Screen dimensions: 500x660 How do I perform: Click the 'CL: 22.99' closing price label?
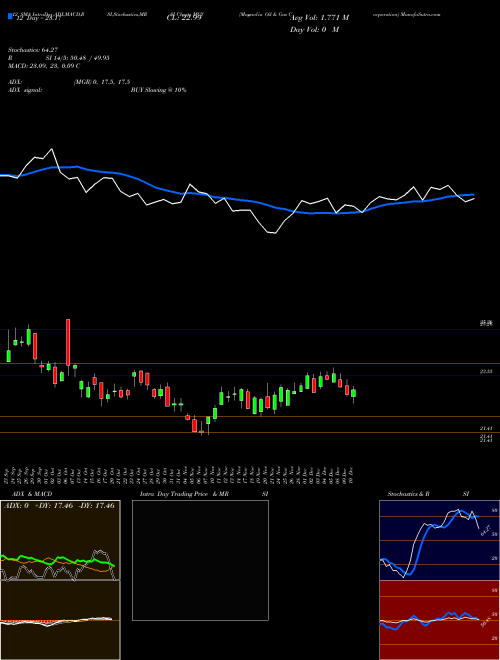pos(184,18)
